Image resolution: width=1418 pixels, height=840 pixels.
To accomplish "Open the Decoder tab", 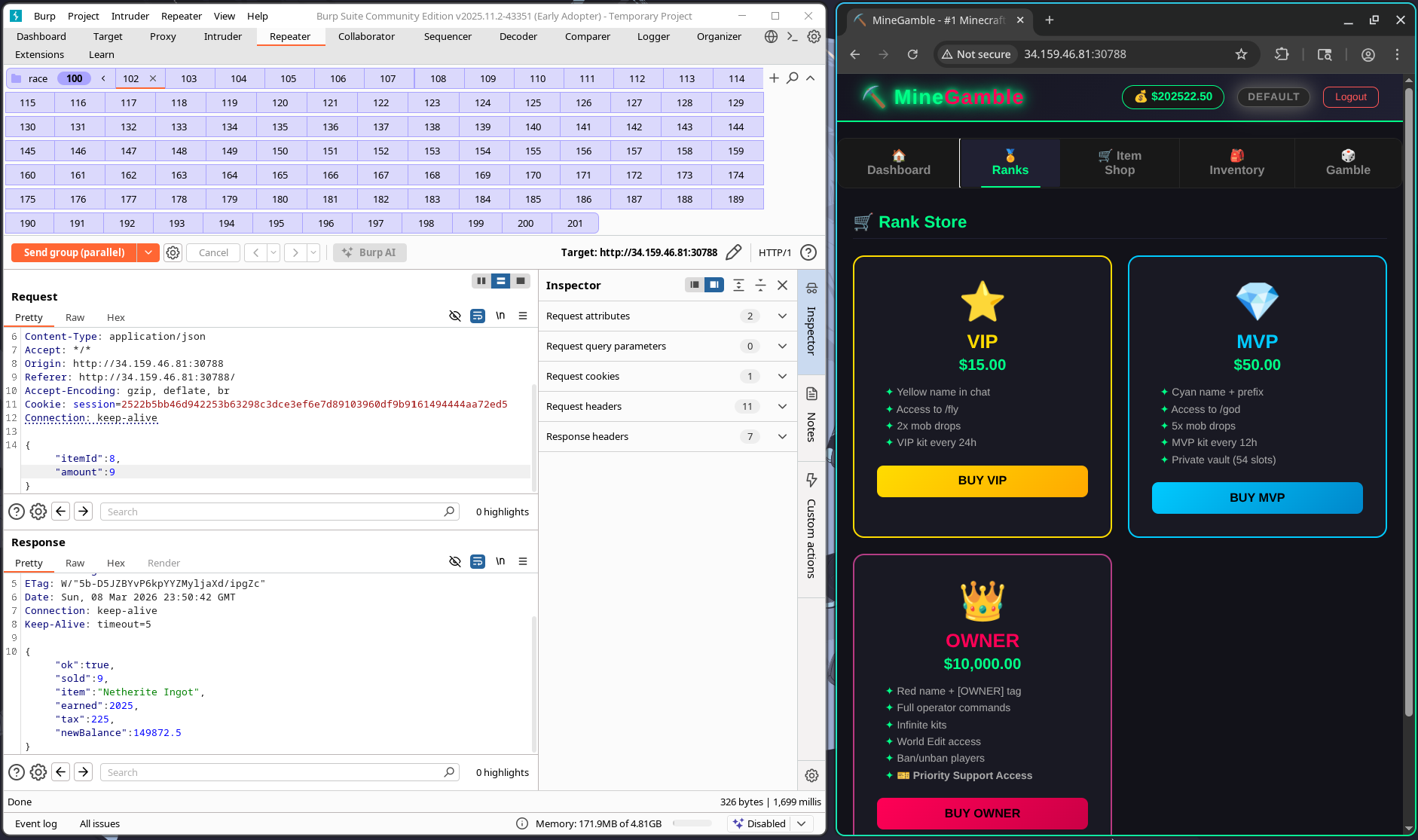I will point(518,36).
